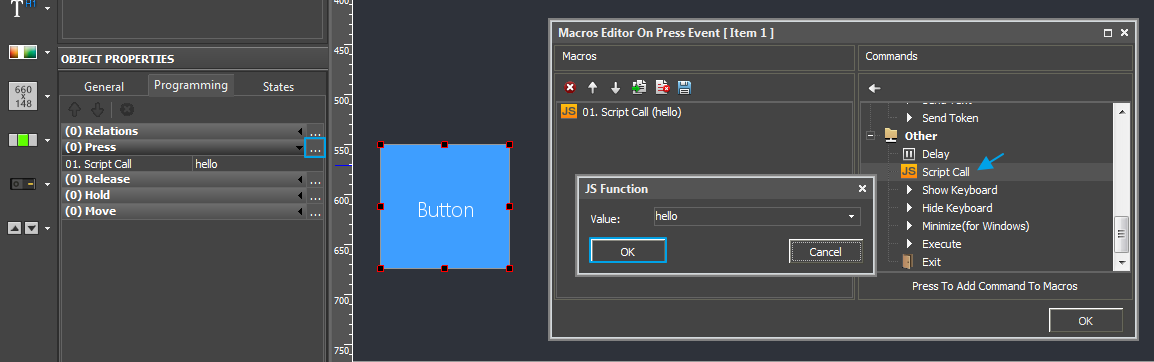Delete selected macro with red X icon

point(570,88)
